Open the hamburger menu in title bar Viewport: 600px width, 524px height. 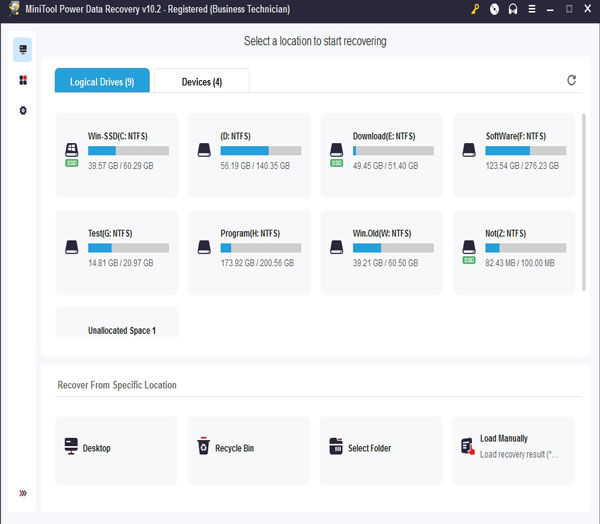[x=532, y=9]
